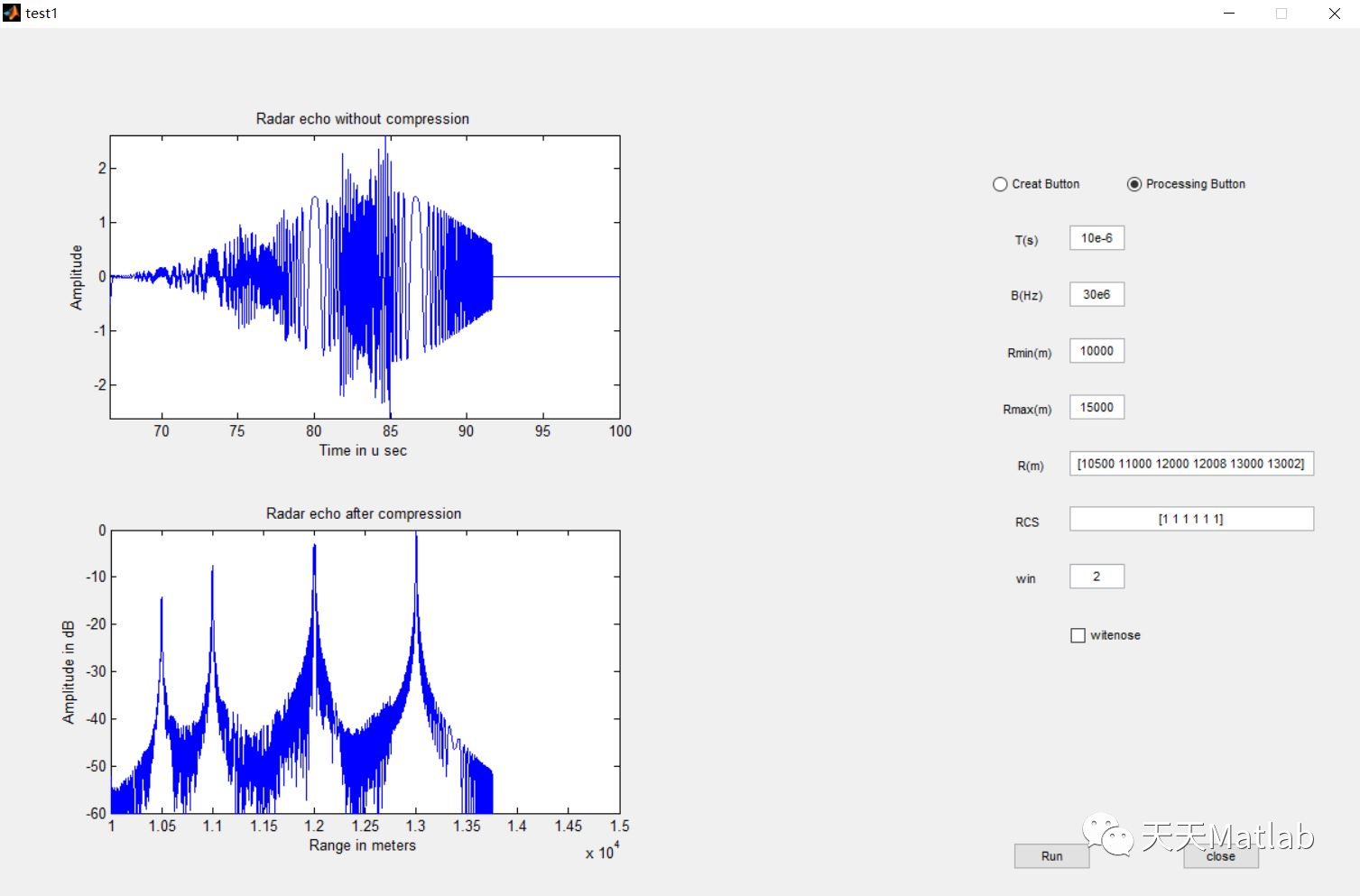The height and width of the screenshot is (896, 1360).
Task: Close the test1 window
Action: [x=1334, y=14]
